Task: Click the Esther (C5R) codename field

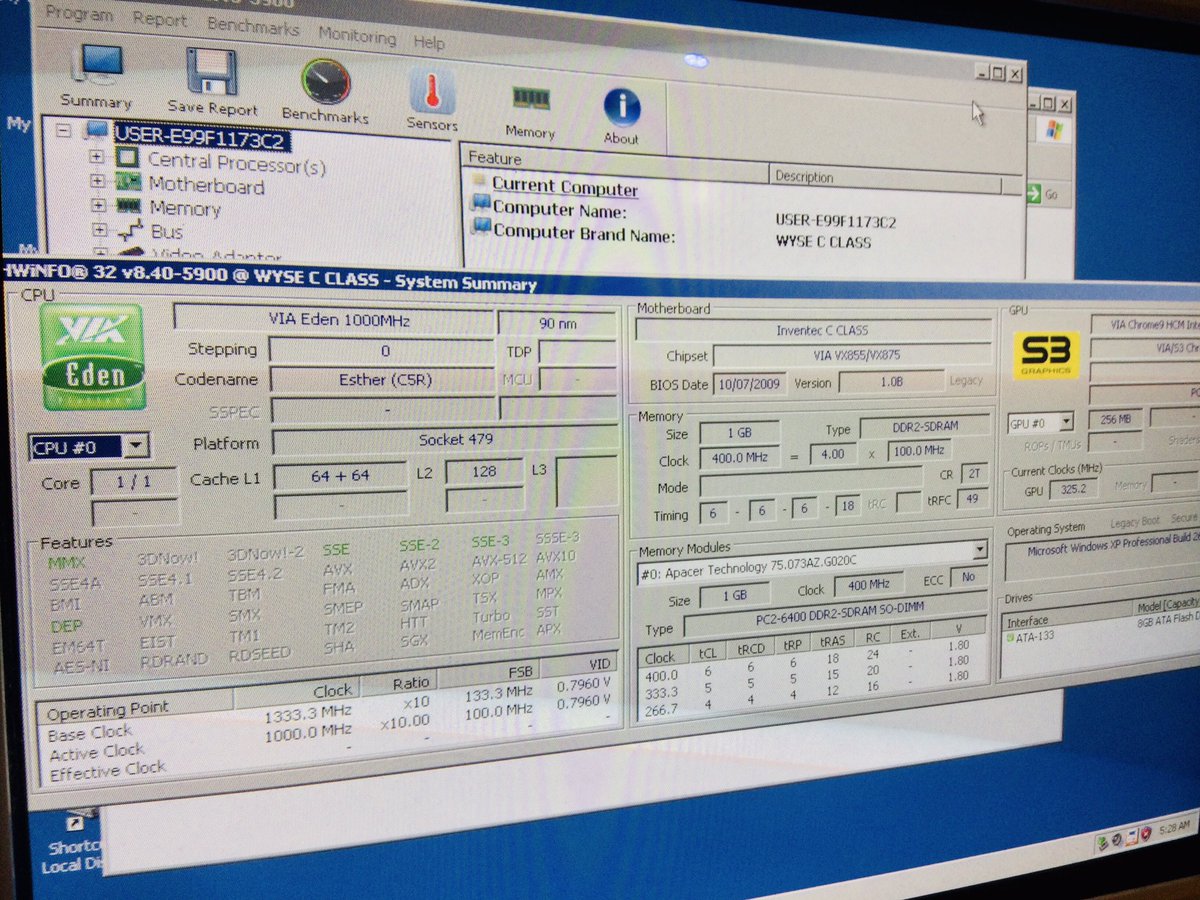Action: point(383,380)
